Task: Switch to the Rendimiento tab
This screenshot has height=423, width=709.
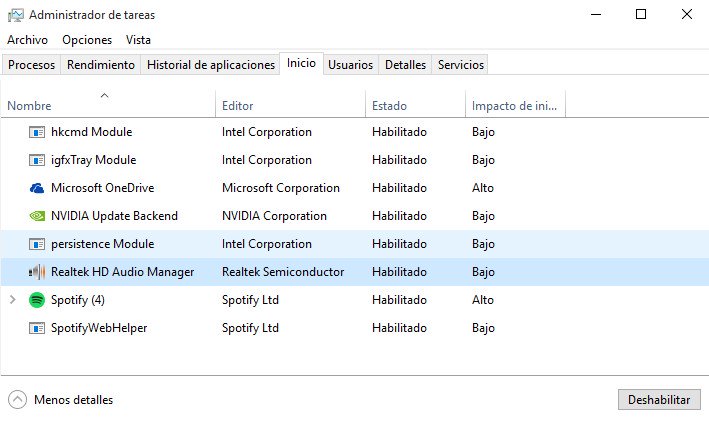Action: 101,65
